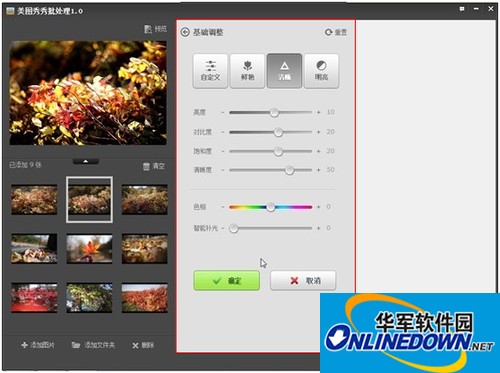Image resolution: width=500 pixels, height=373 pixels.
Task: Confirm changes with the green 确定 button
Action: coord(227,281)
